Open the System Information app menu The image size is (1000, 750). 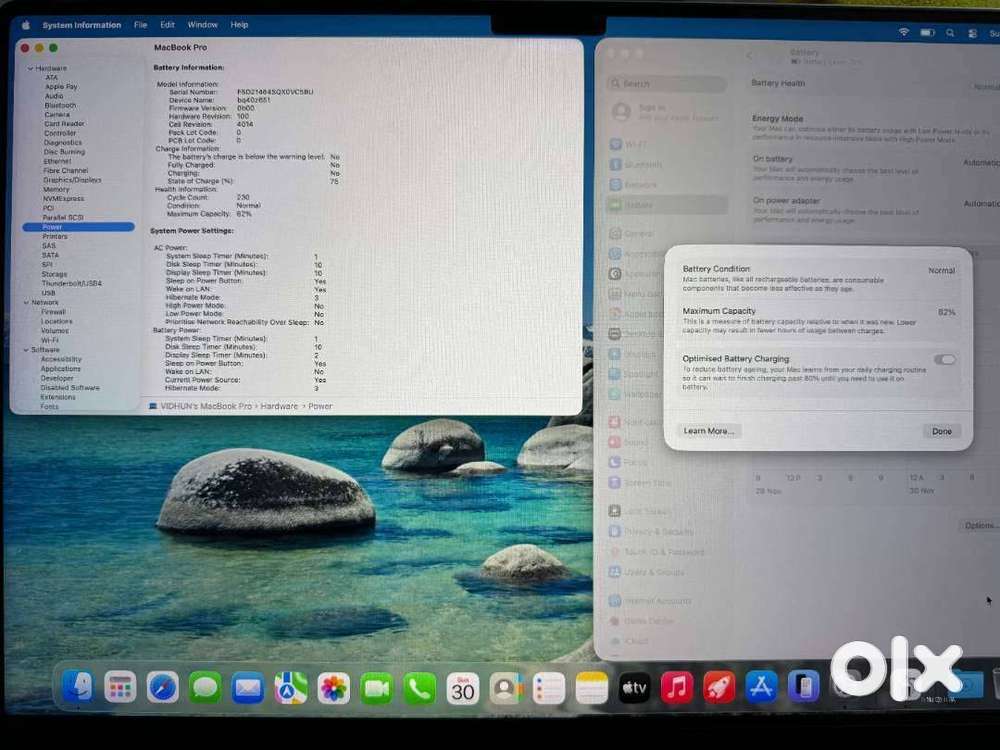click(x=82, y=25)
